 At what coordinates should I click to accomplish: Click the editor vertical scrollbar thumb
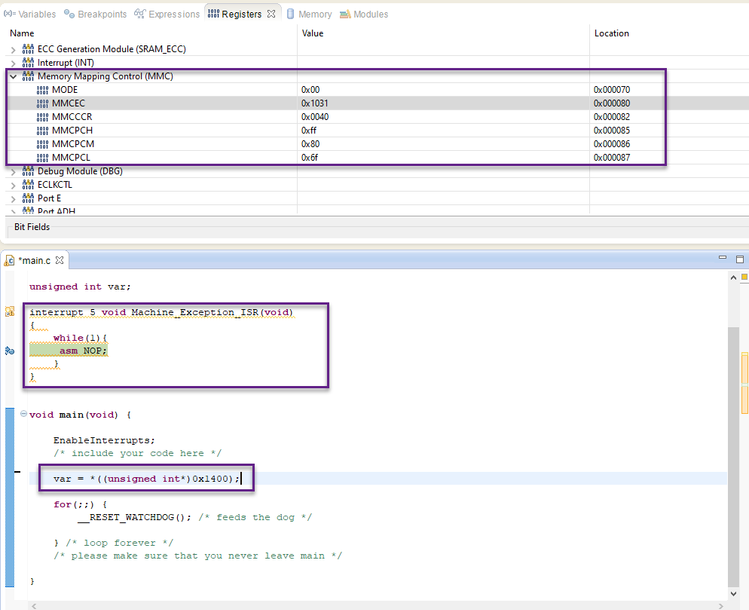tap(733, 457)
